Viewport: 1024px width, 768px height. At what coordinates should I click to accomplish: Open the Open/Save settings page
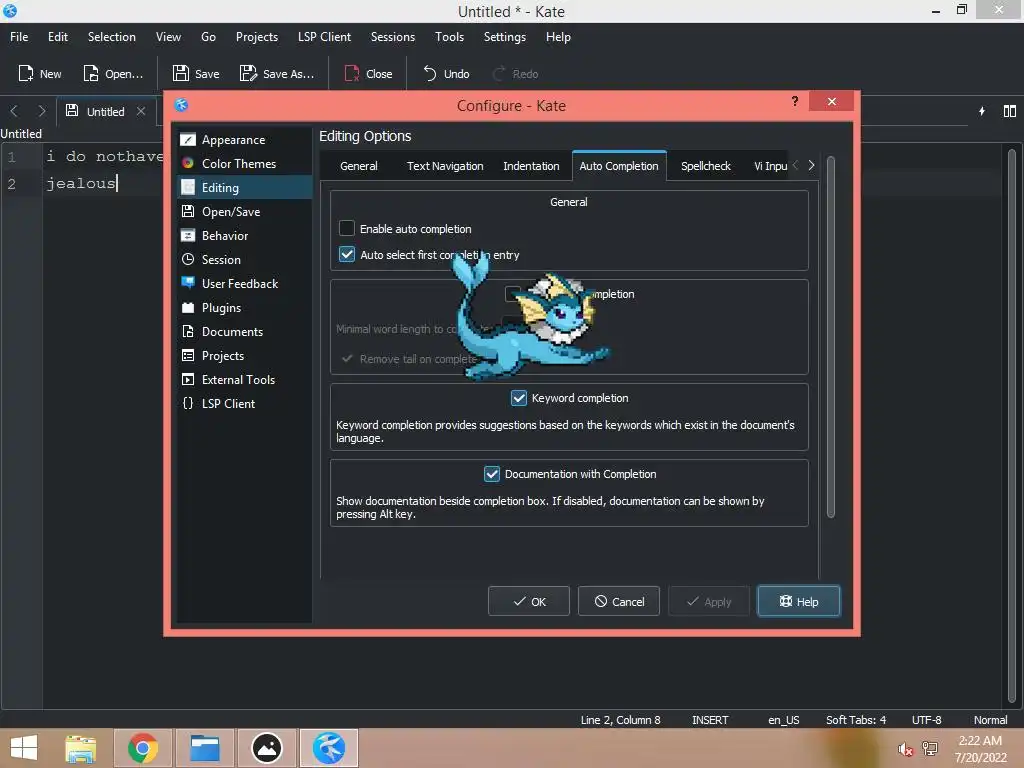(x=244, y=212)
